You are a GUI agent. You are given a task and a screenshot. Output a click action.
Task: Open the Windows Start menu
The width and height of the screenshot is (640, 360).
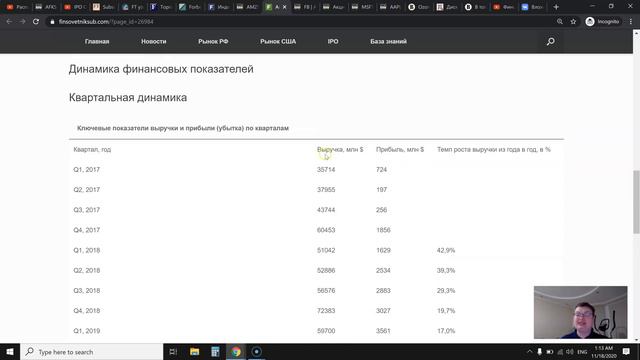(x=10, y=351)
